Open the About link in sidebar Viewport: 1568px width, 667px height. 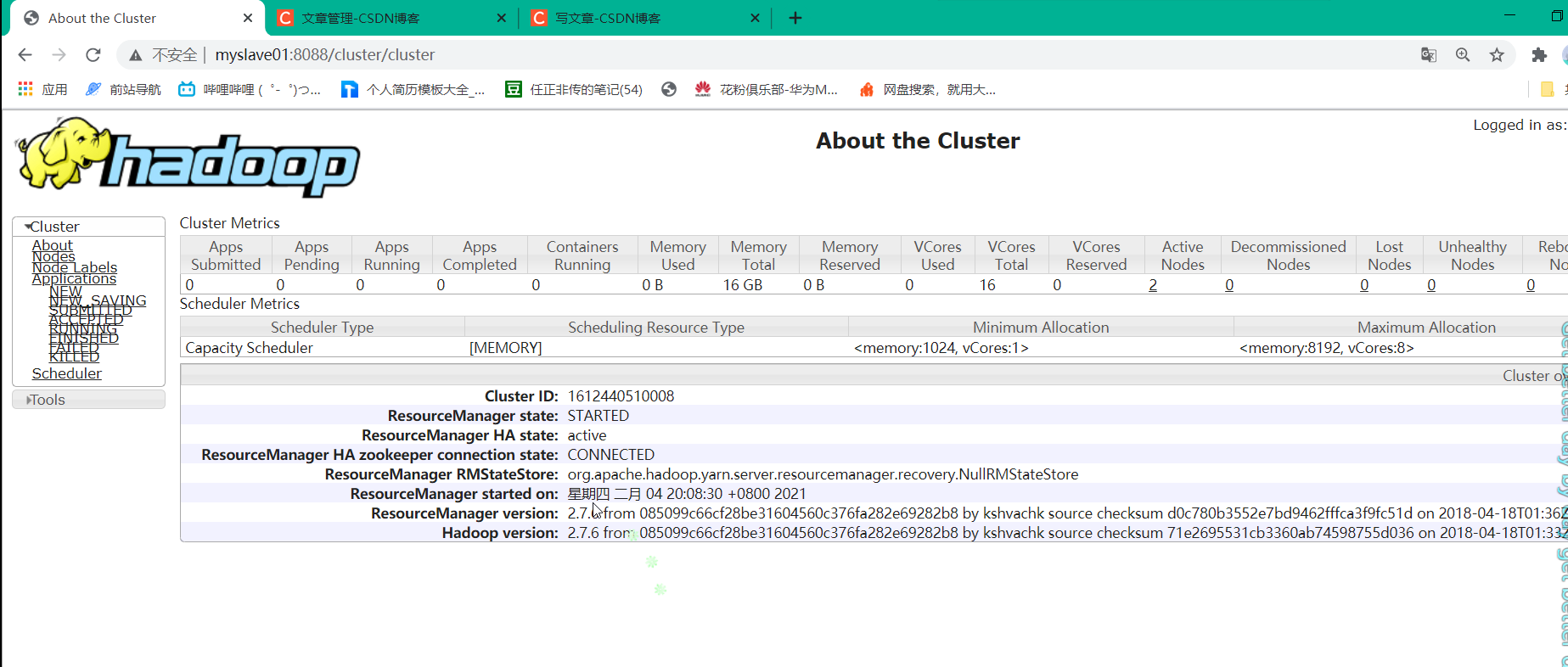point(53,245)
